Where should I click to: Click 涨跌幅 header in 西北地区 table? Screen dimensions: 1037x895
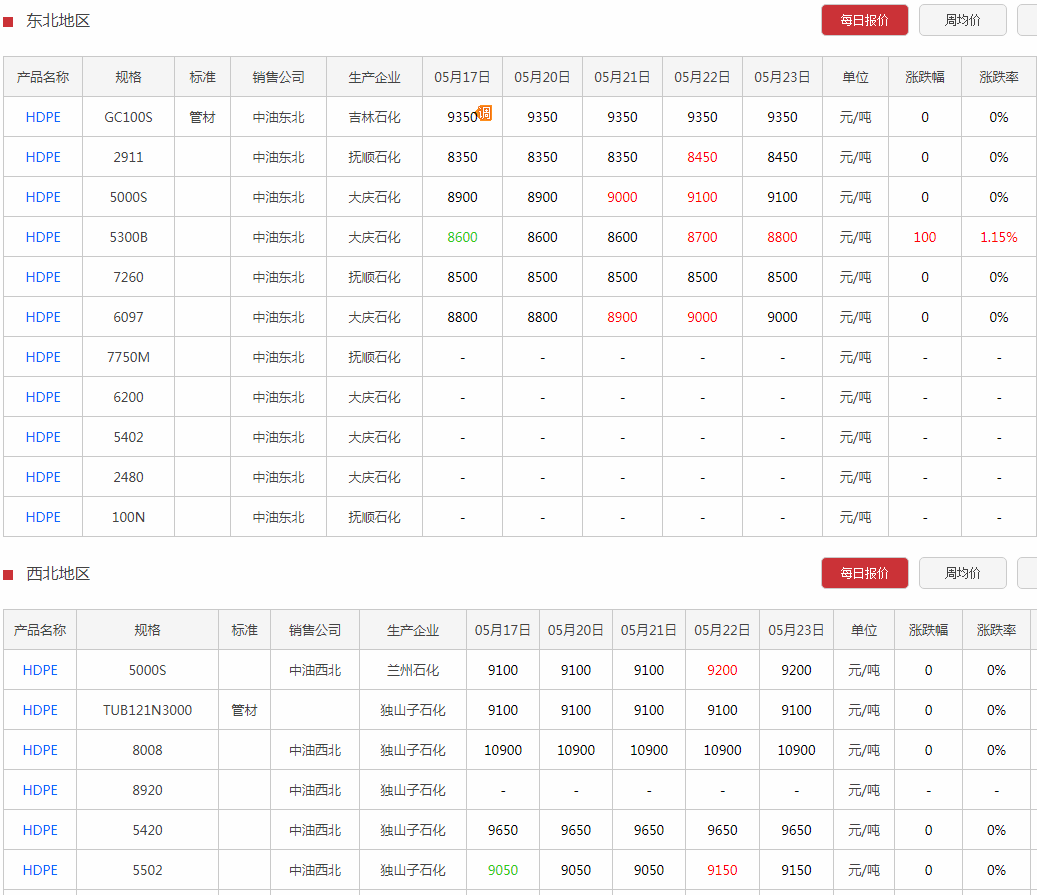click(x=929, y=630)
